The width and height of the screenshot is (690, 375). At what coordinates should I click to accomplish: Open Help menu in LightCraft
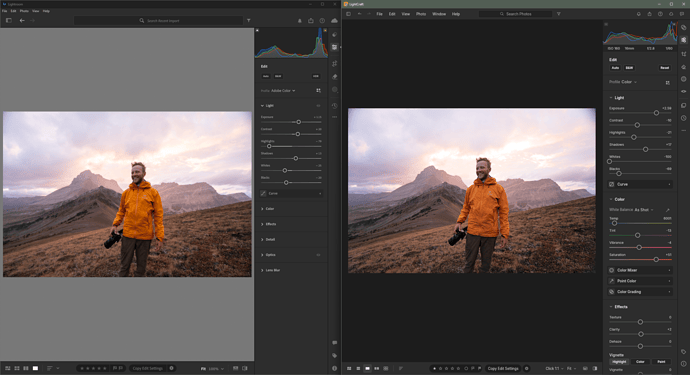click(x=456, y=14)
